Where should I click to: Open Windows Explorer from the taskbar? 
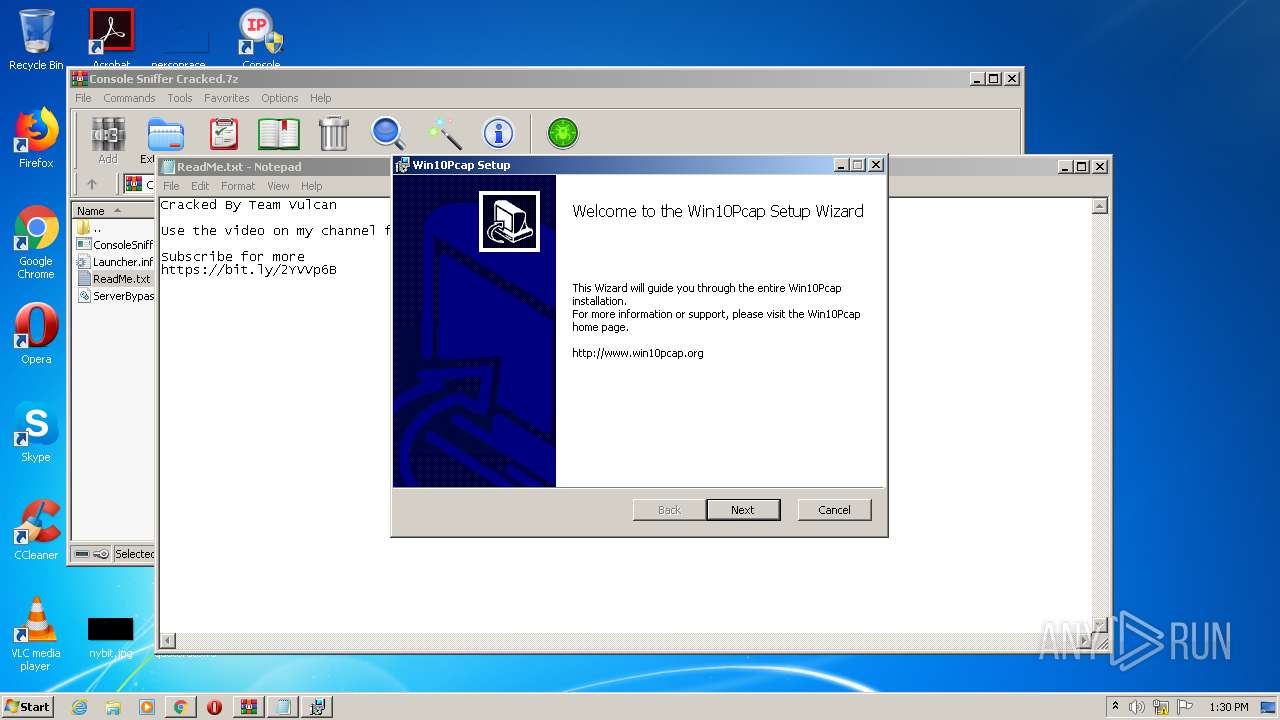113,707
